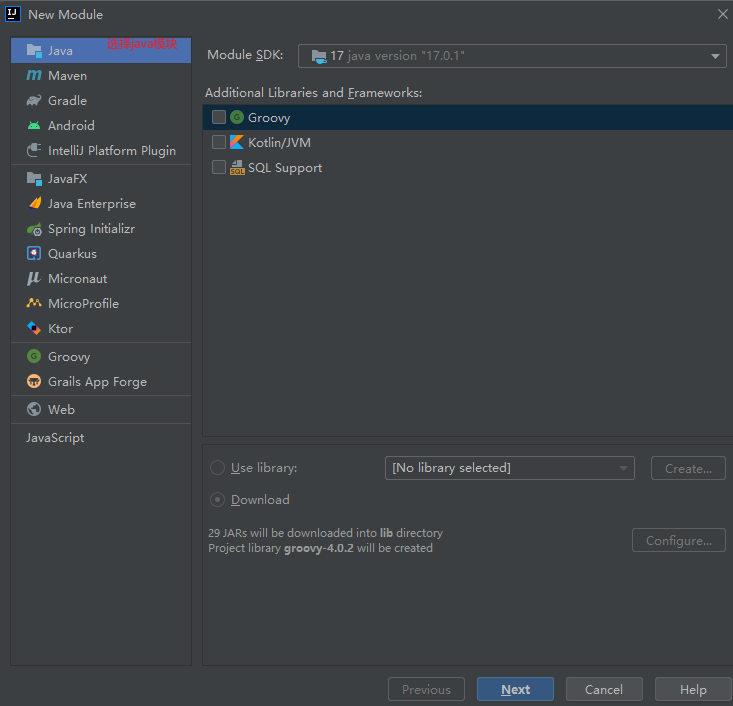Pick Java Enterprise module type
733x706 pixels.
pos(101,203)
